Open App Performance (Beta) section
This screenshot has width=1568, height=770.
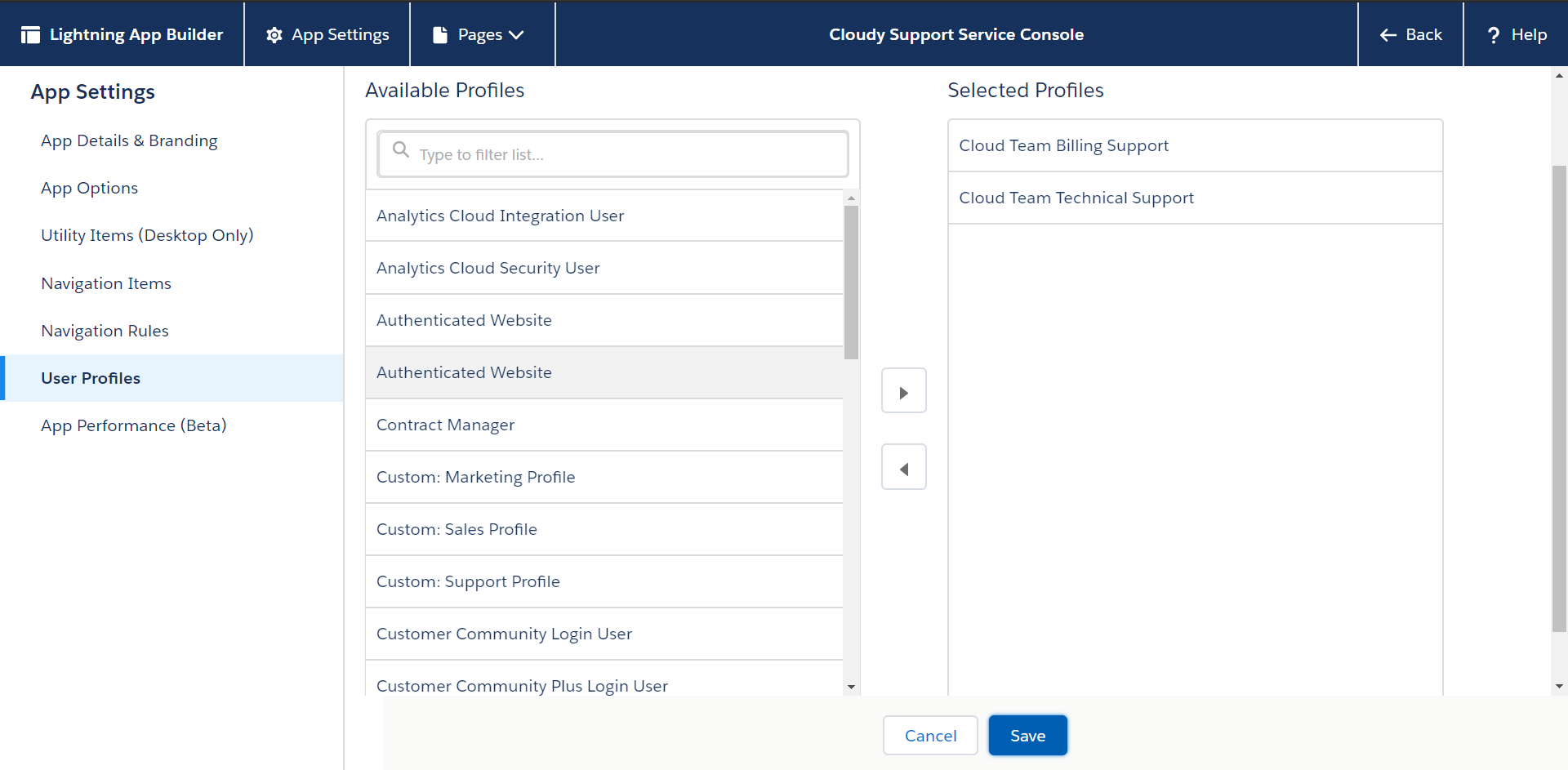(x=134, y=425)
